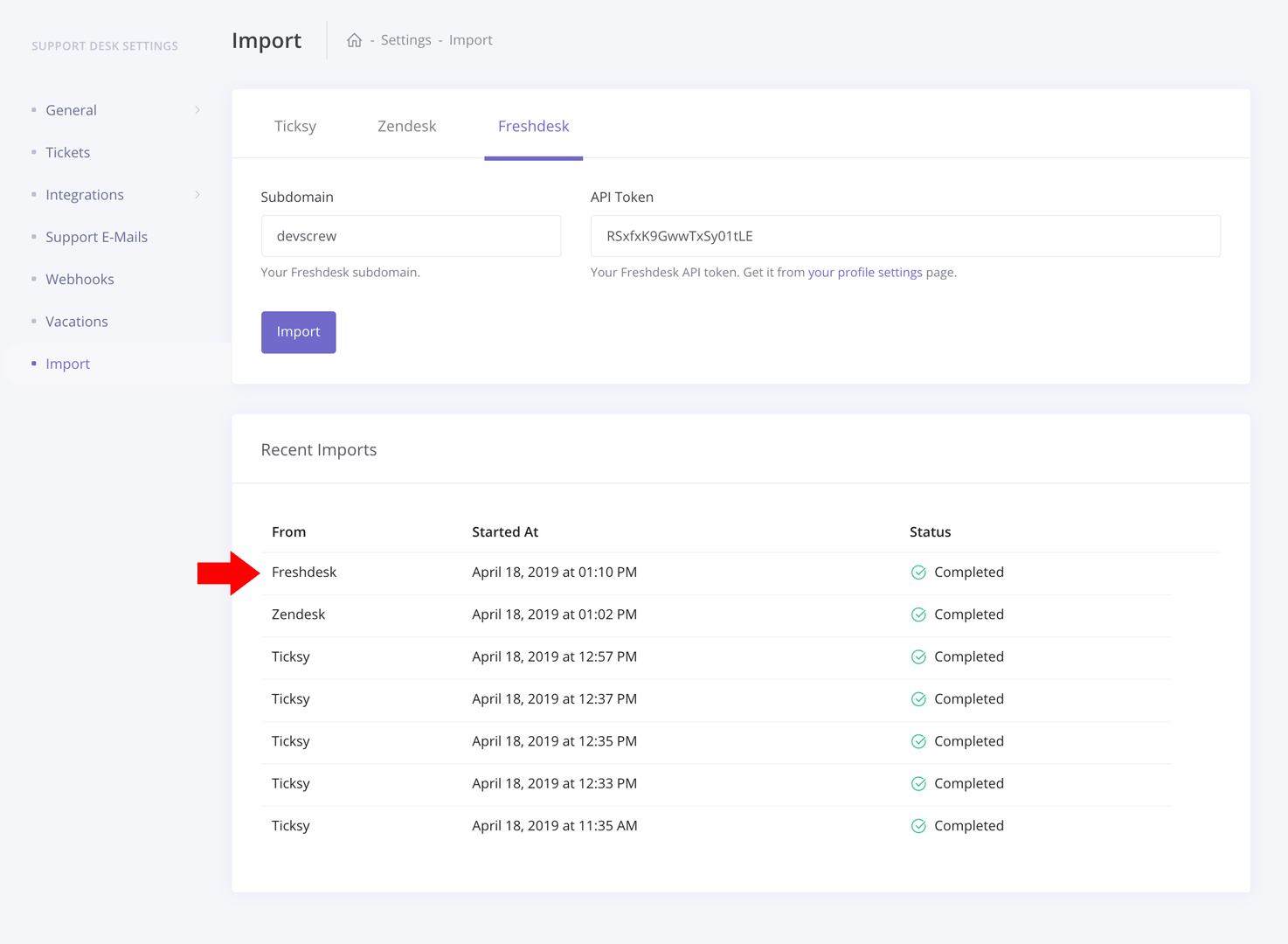This screenshot has width=1288, height=944.
Task: Click the April 18, 2019 at 12:35 PM cell
Action: point(554,741)
